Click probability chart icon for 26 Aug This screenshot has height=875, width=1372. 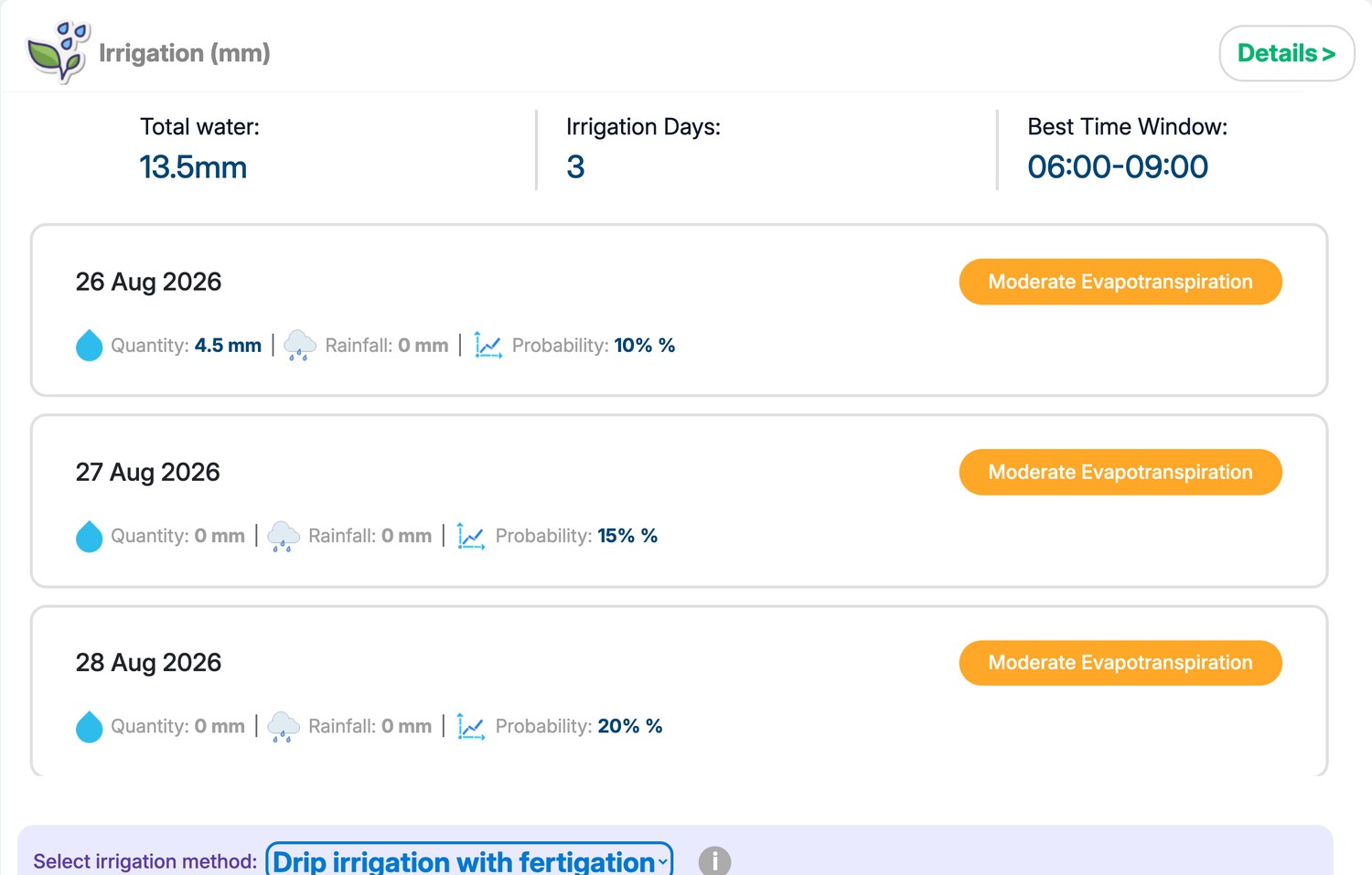488,346
